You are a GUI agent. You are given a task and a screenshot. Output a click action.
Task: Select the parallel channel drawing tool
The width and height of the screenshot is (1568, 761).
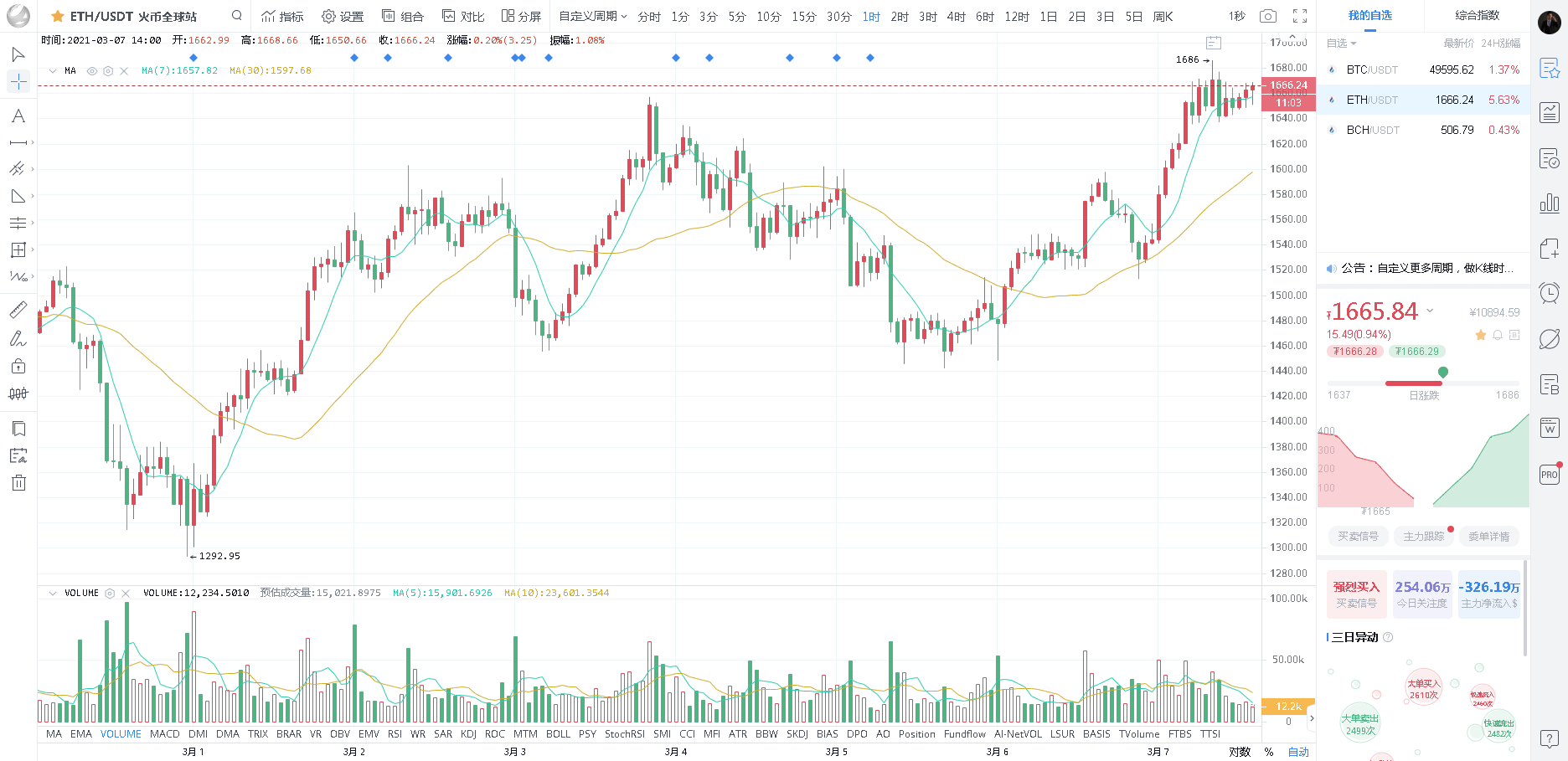coord(18,169)
